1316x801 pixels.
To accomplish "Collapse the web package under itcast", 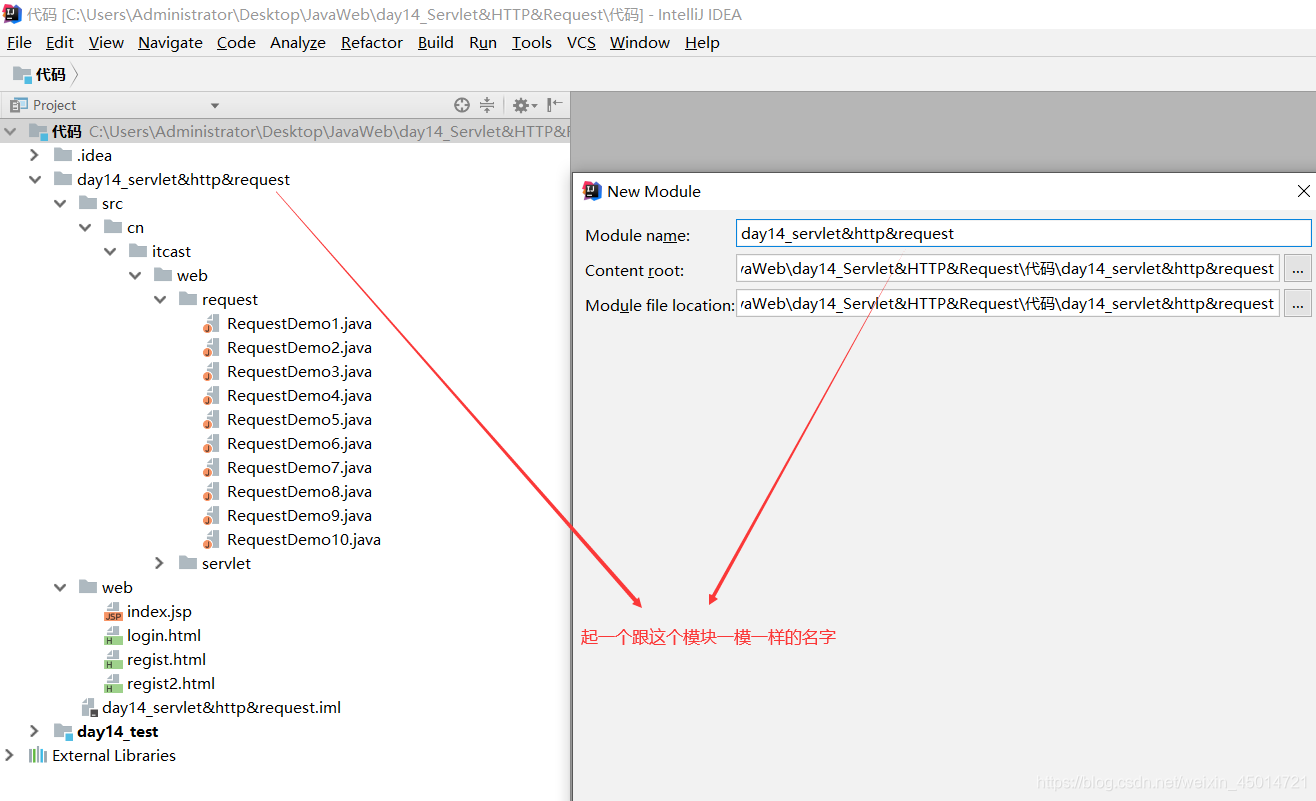I will tap(135, 275).
